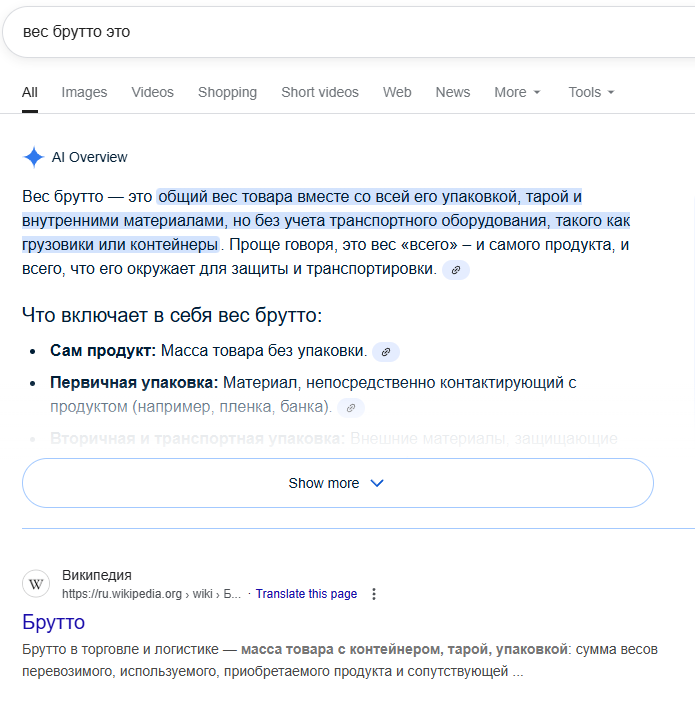Open the More dropdown menu
This screenshot has height=704, width=695.
click(x=517, y=92)
